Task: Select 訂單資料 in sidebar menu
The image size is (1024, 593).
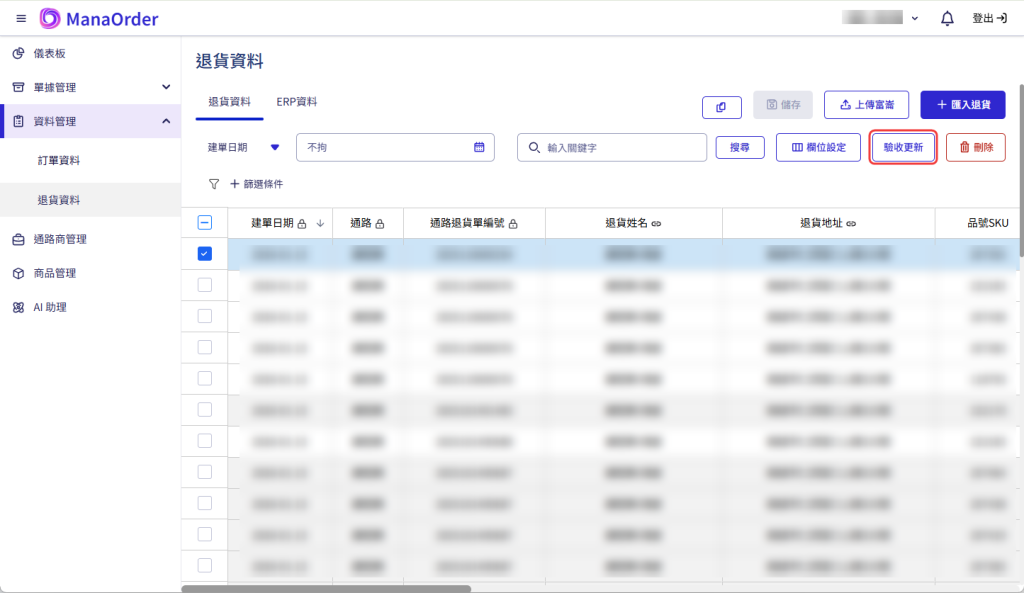Action: 58,160
